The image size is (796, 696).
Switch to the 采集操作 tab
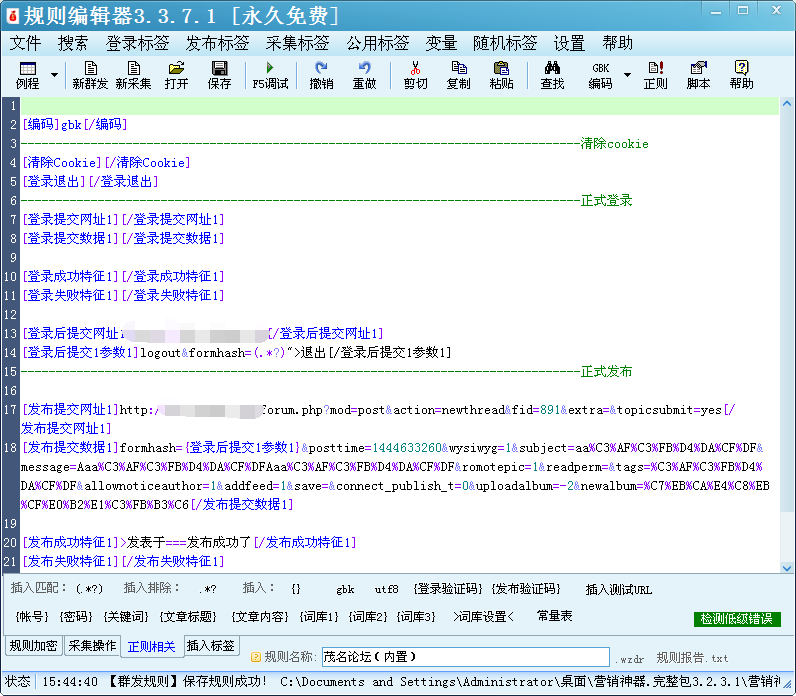(x=92, y=646)
